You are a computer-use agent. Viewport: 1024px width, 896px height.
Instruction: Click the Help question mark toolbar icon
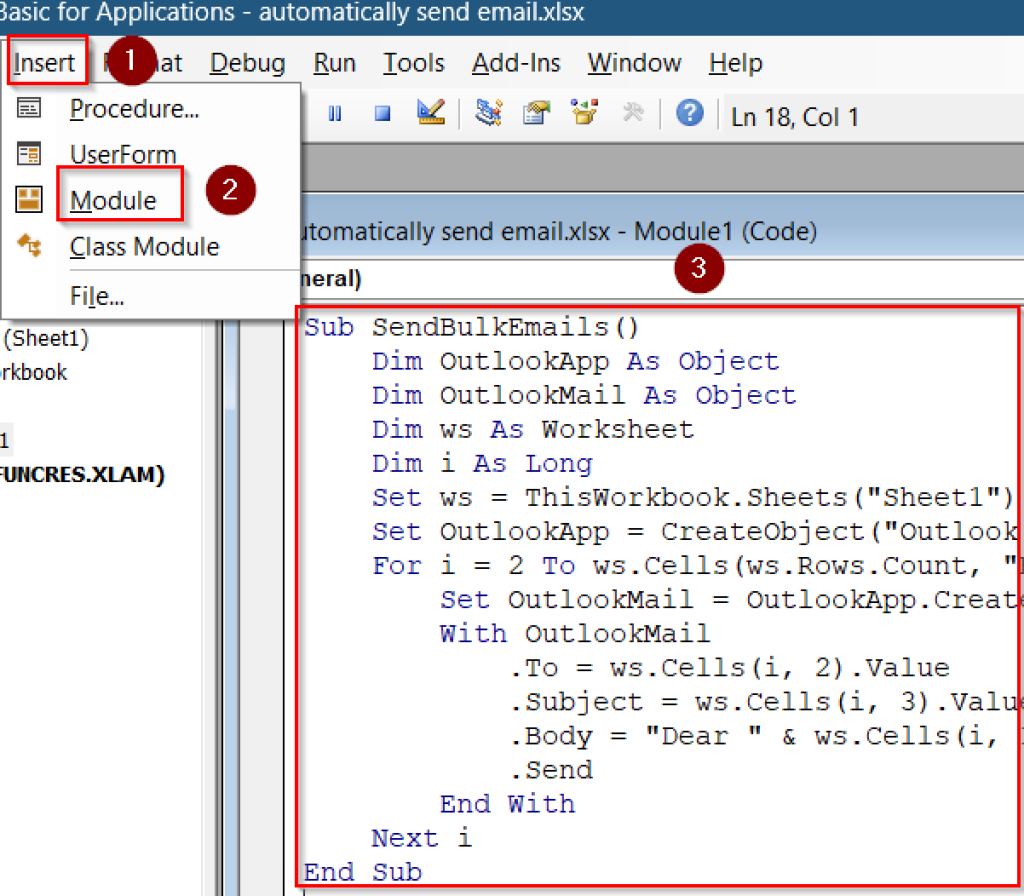[x=689, y=113]
